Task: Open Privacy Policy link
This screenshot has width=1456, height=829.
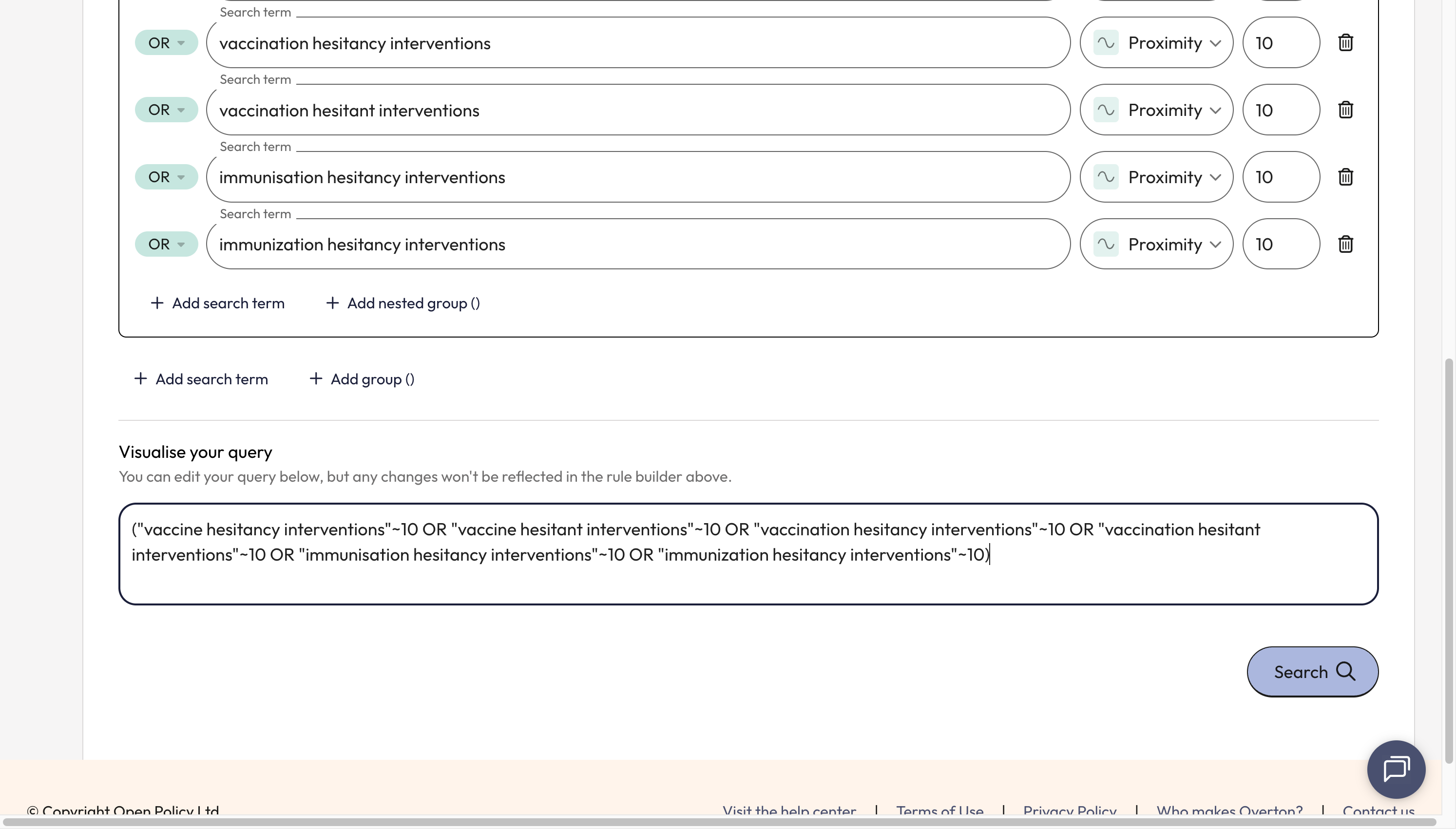Action: click(1070, 811)
